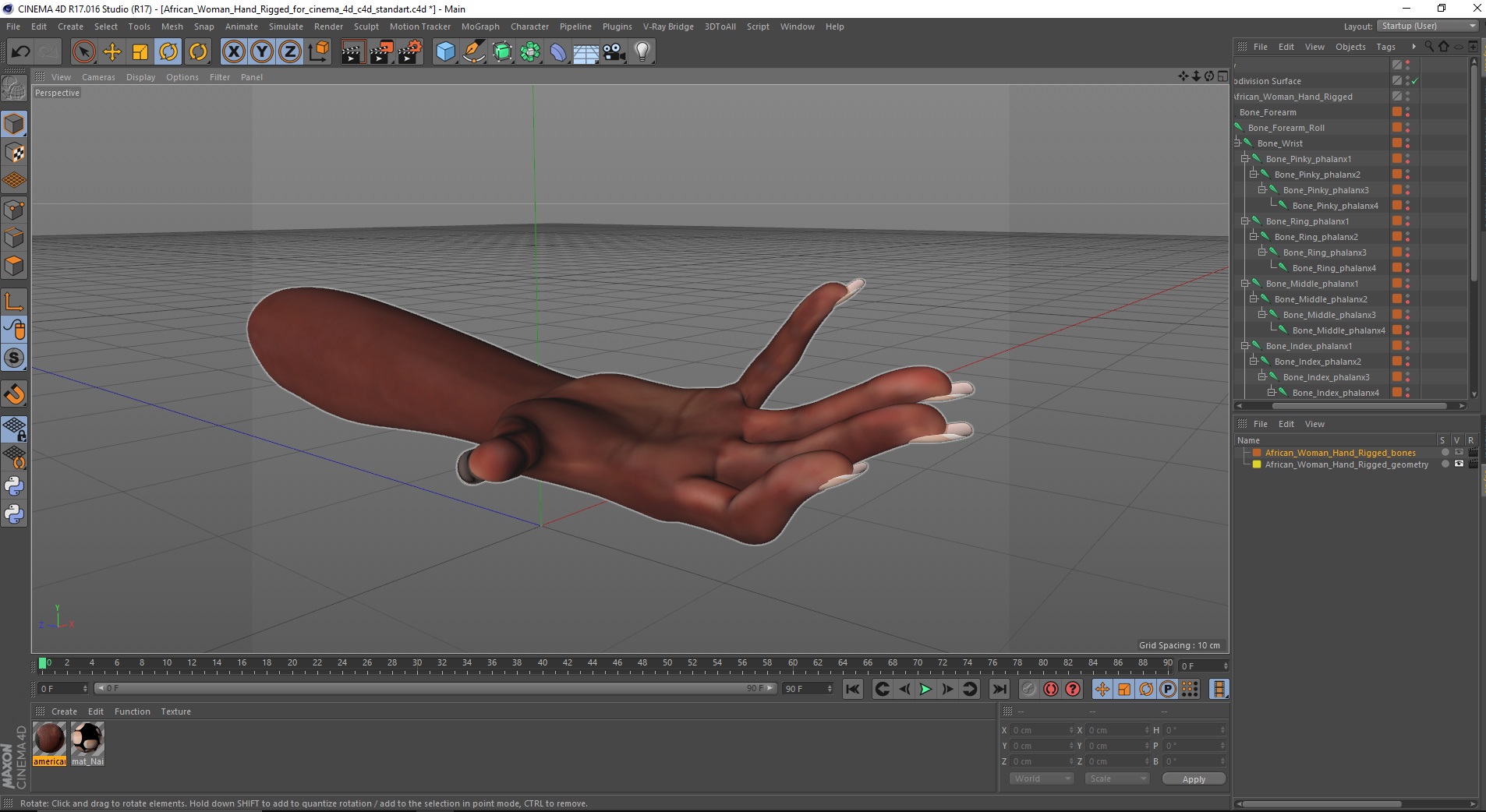Add a Cube primitive object
This screenshot has width=1486, height=812.
point(445,51)
